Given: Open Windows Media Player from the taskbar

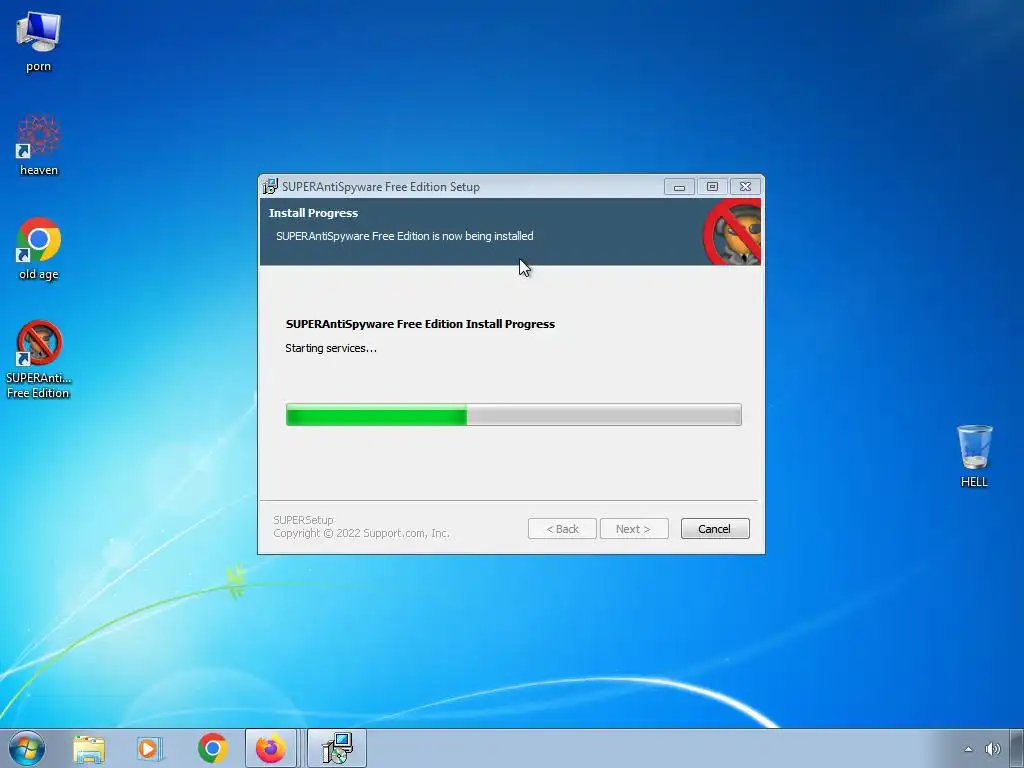Looking at the screenshot, I should [x=150, y=748].
